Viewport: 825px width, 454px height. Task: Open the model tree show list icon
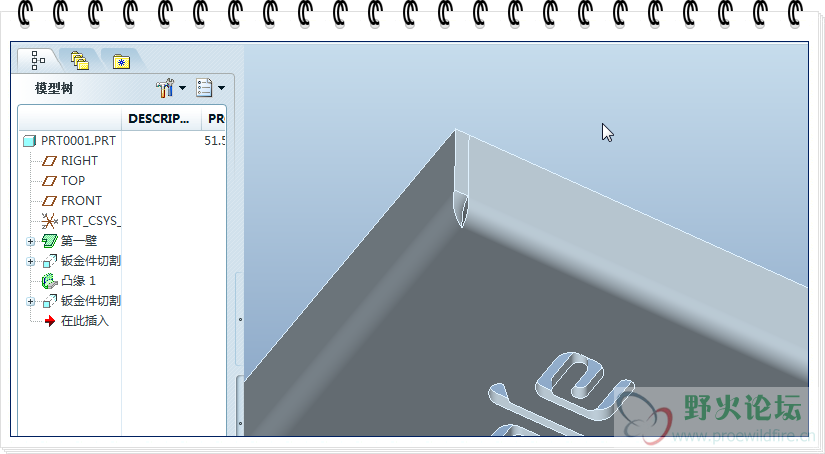coord(204,88)
